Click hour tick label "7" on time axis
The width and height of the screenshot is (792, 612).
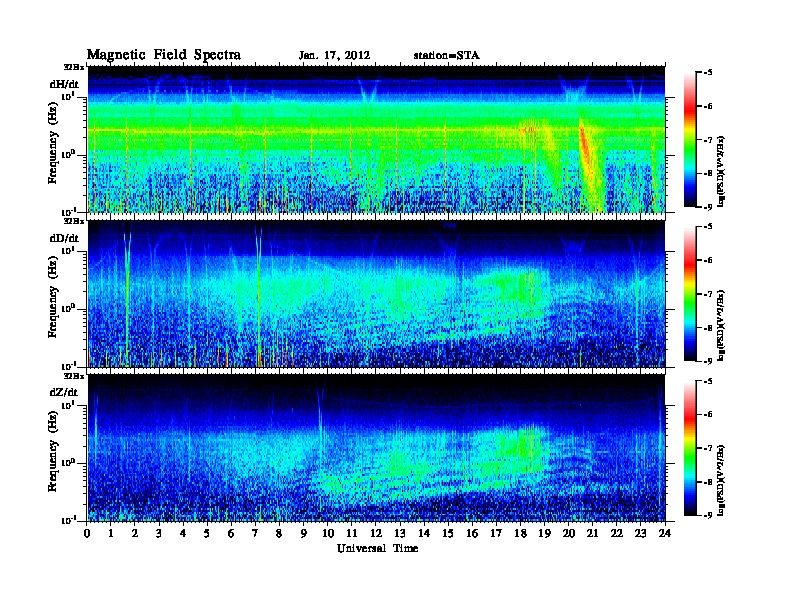pos(256,533)
